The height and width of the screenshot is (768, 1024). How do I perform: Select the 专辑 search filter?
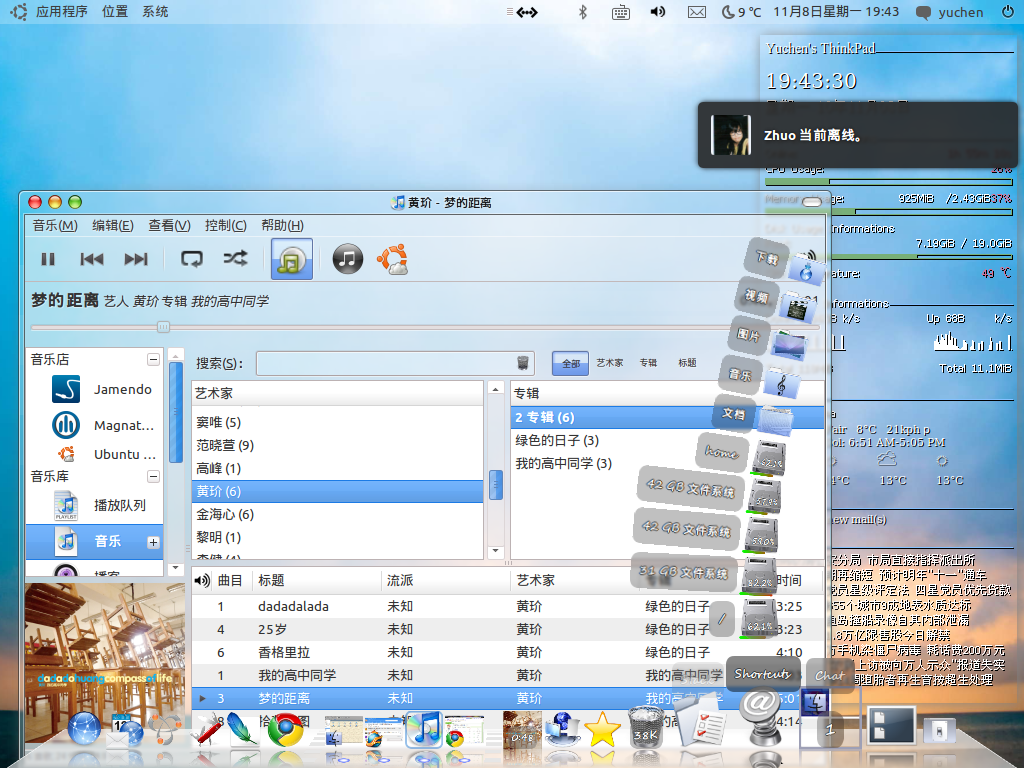click(x=648, y=363)
